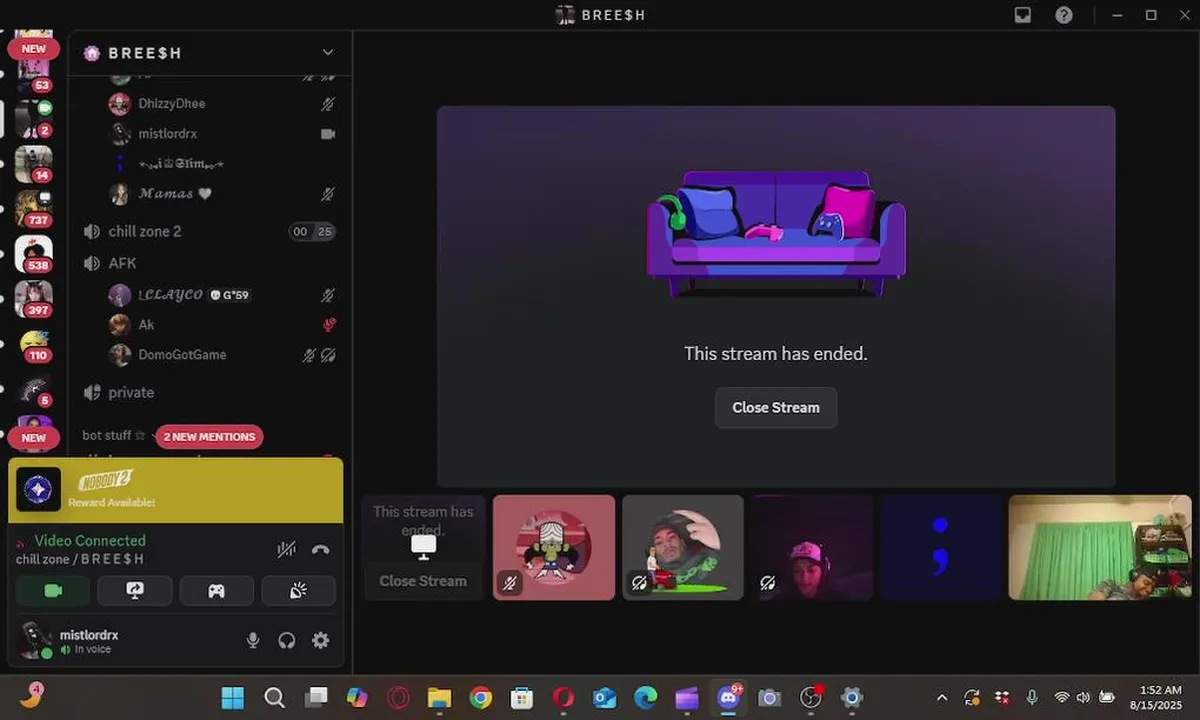
Task: Turn off camera with green video button
Action: point(53,591)
